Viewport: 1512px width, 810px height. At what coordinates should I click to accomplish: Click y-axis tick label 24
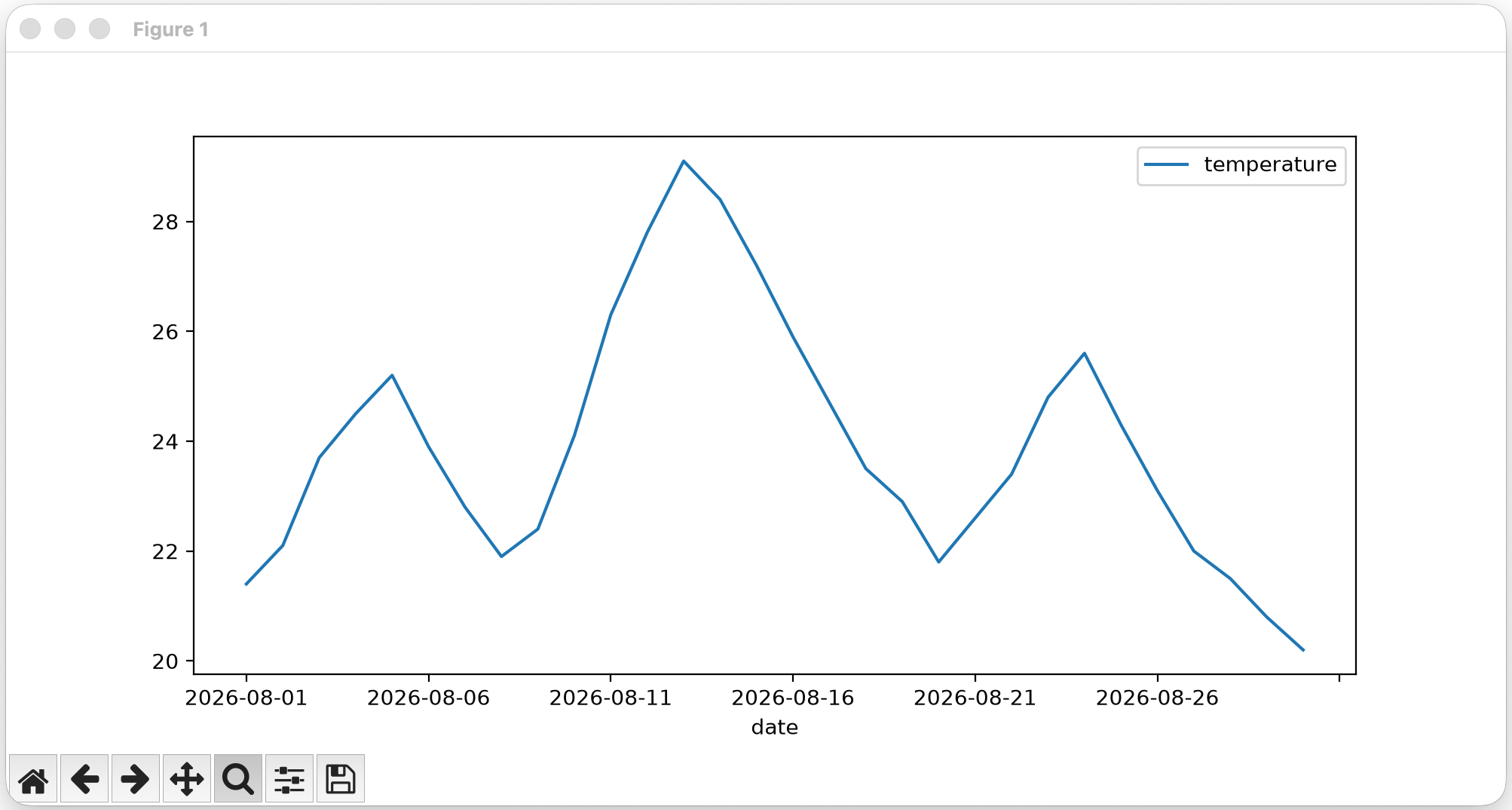point(165,441)
